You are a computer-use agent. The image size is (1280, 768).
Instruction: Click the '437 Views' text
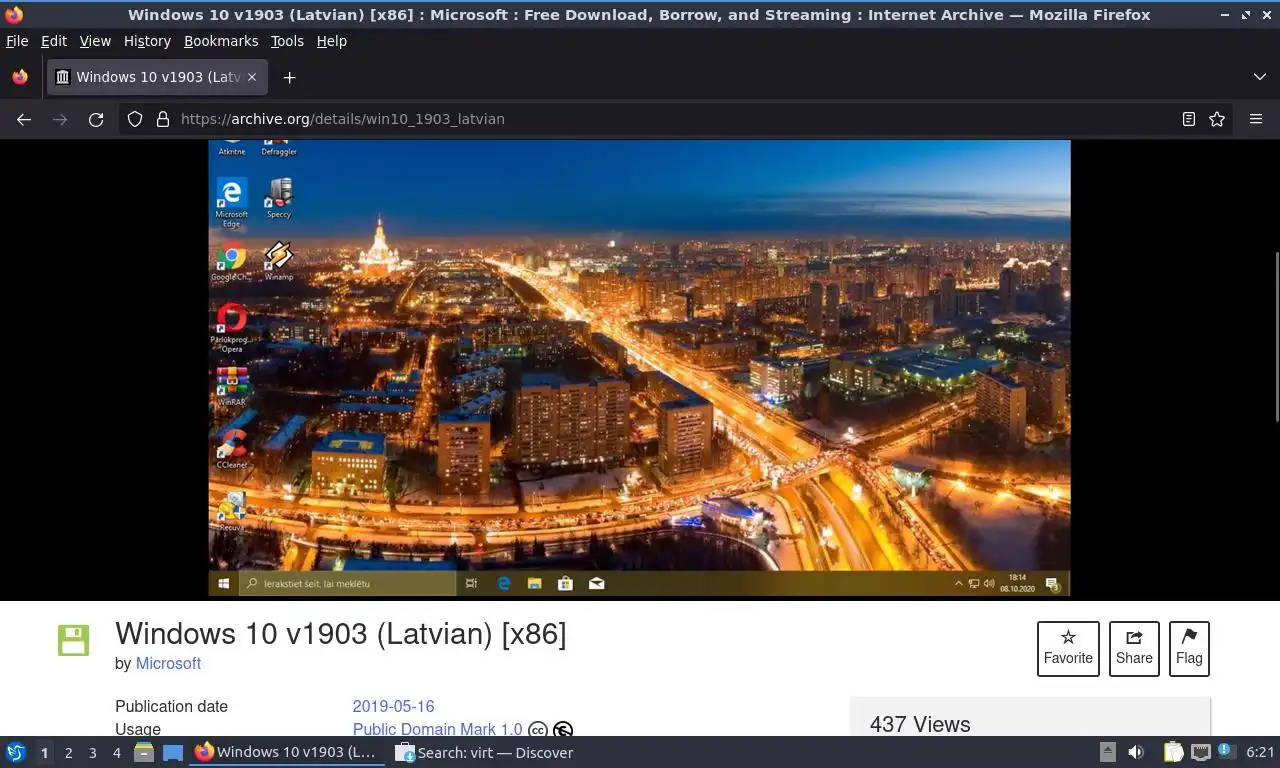tap(920, 724)
